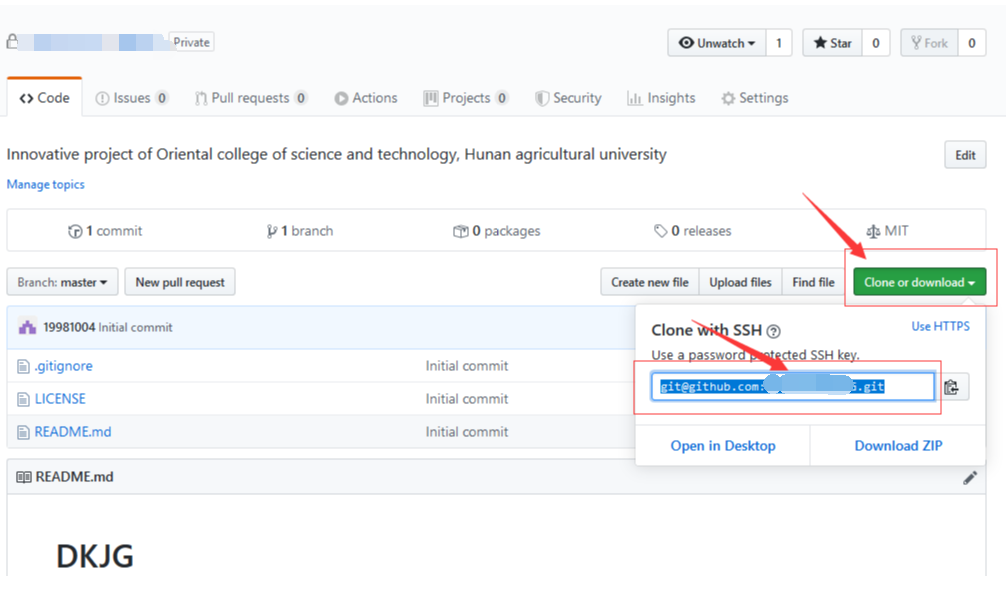Open the Initial commit message in header row
The width and height of the screenshot is (1006, 593).
pyautogui.click(x=135, y=327)
